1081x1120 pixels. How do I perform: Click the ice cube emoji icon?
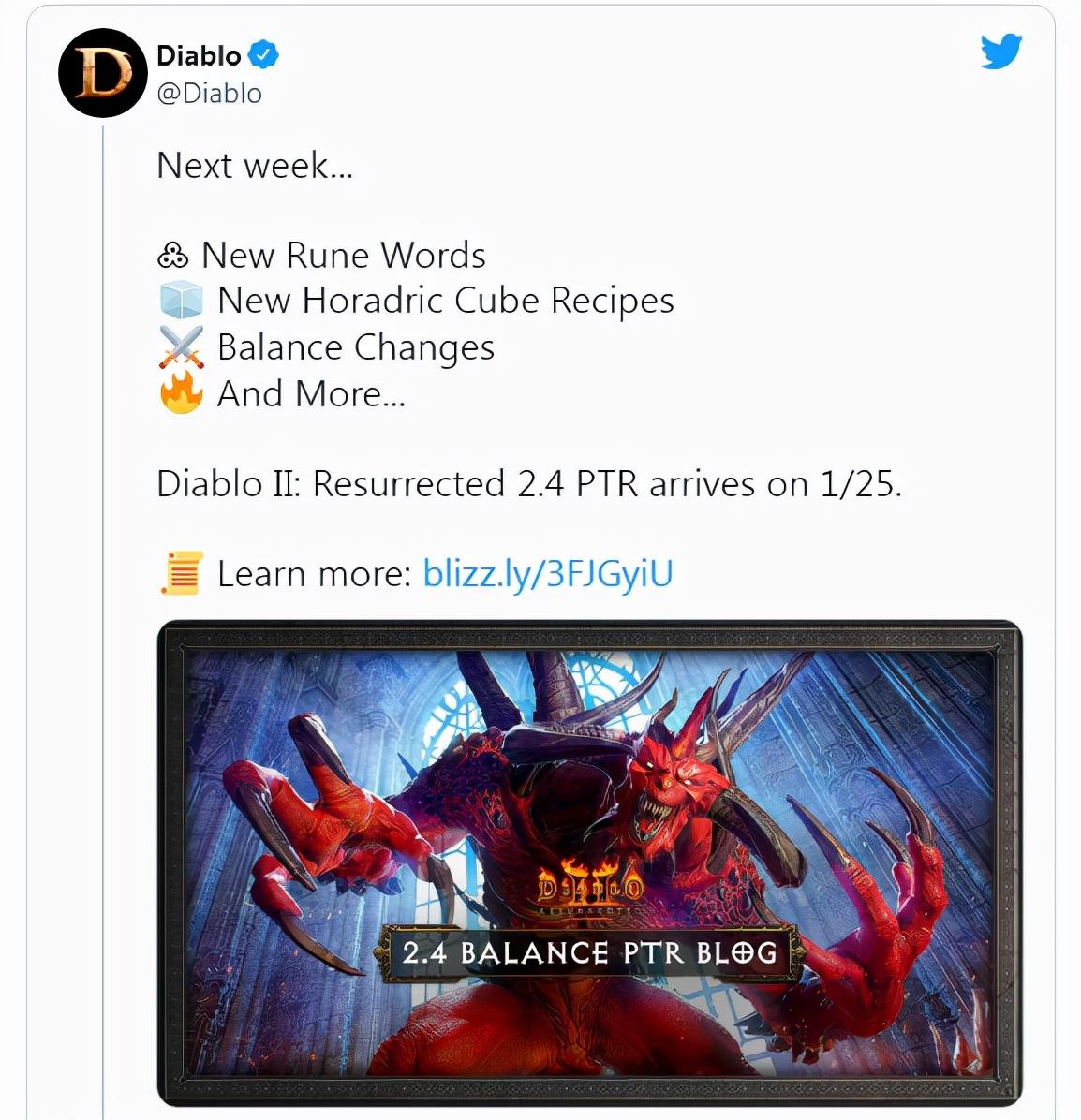(x=181, y=300)
